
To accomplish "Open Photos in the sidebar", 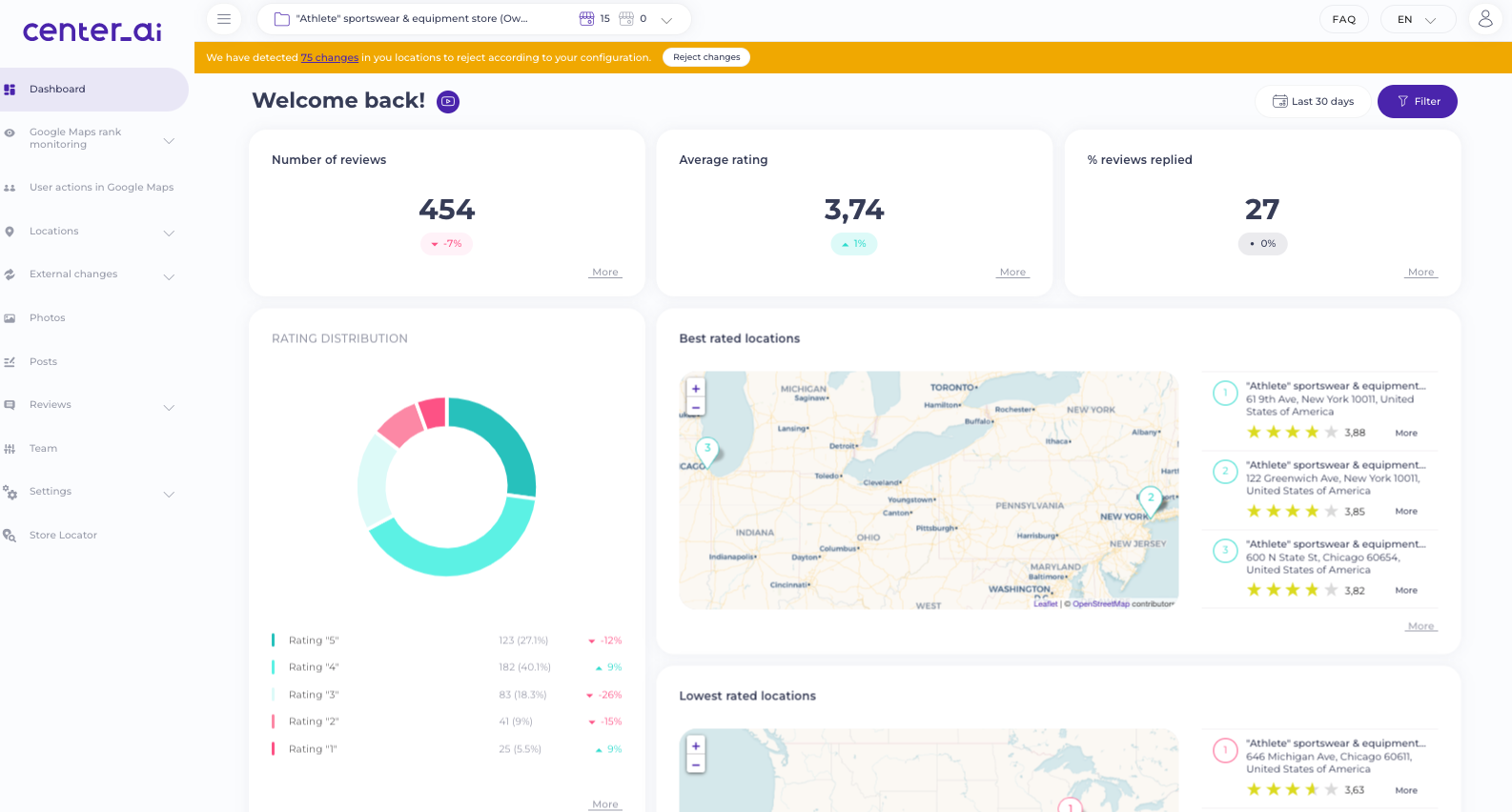I will click(47, 318).
